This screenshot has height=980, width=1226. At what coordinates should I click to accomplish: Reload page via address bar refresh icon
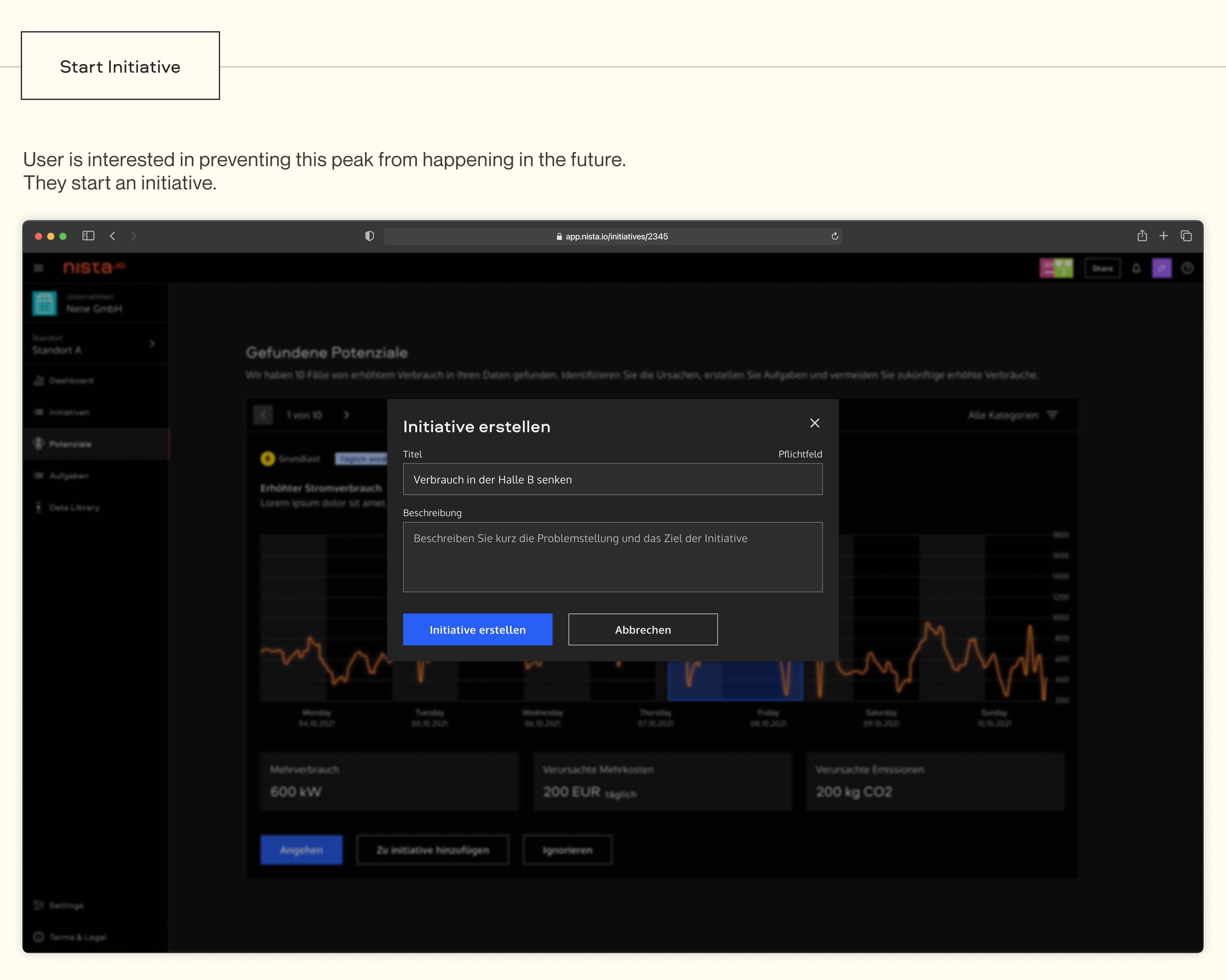pyautogui.click(x=834, y=237)
